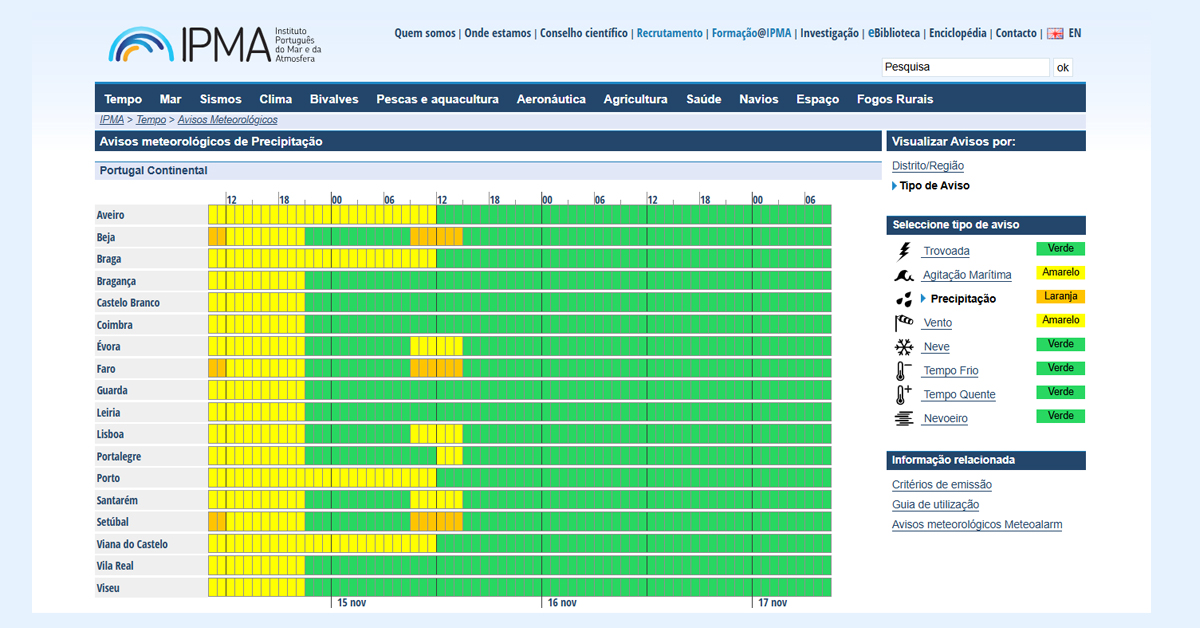Open the Fogos Rurais menu item
This screenshot has width=1200, height=628.
click(894, 99)
